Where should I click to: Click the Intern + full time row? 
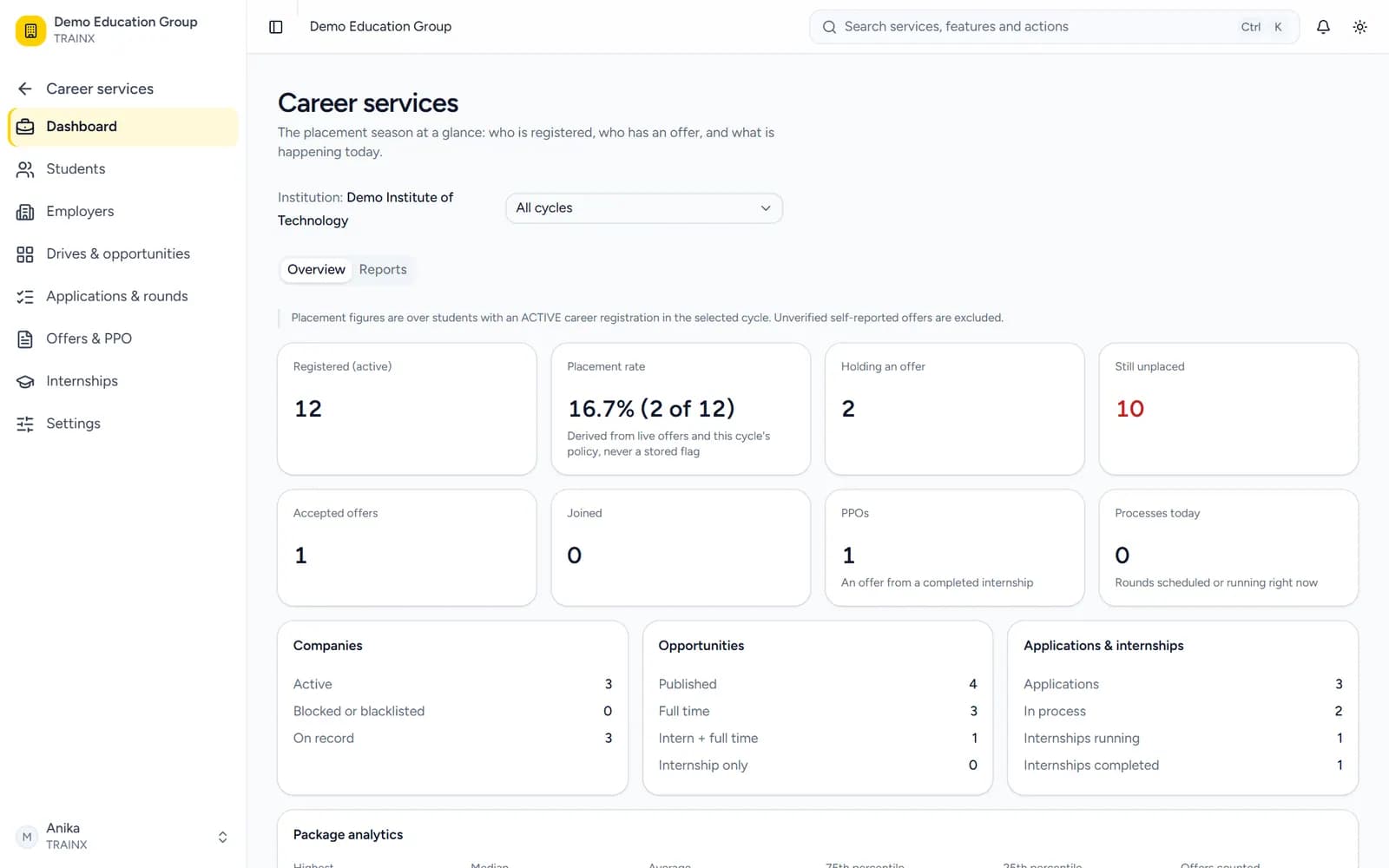[818, 738]
